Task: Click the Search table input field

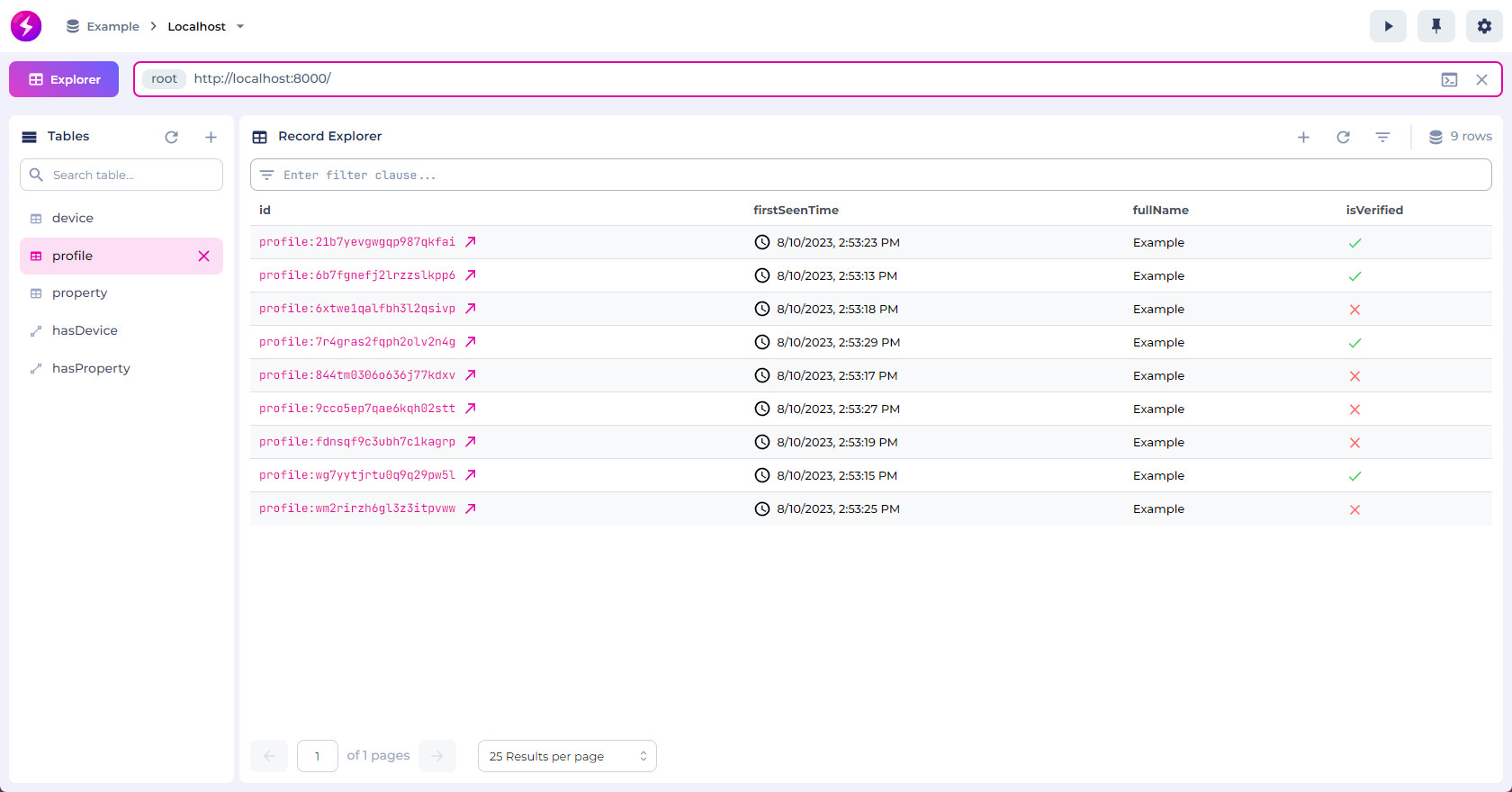Action: pyautogui.click(x=121, y=175)
